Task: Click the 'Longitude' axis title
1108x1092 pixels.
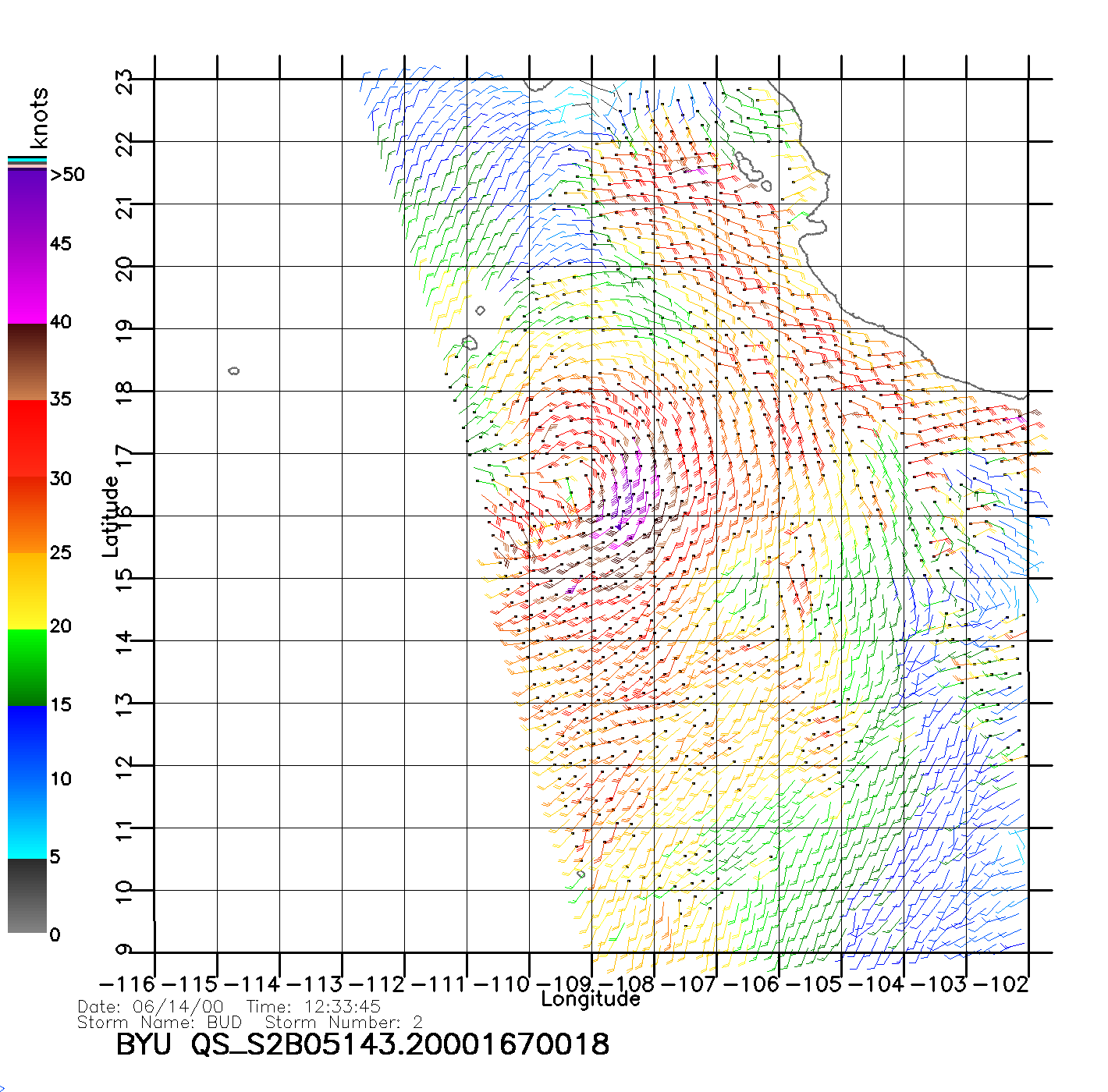Action: 590,999
